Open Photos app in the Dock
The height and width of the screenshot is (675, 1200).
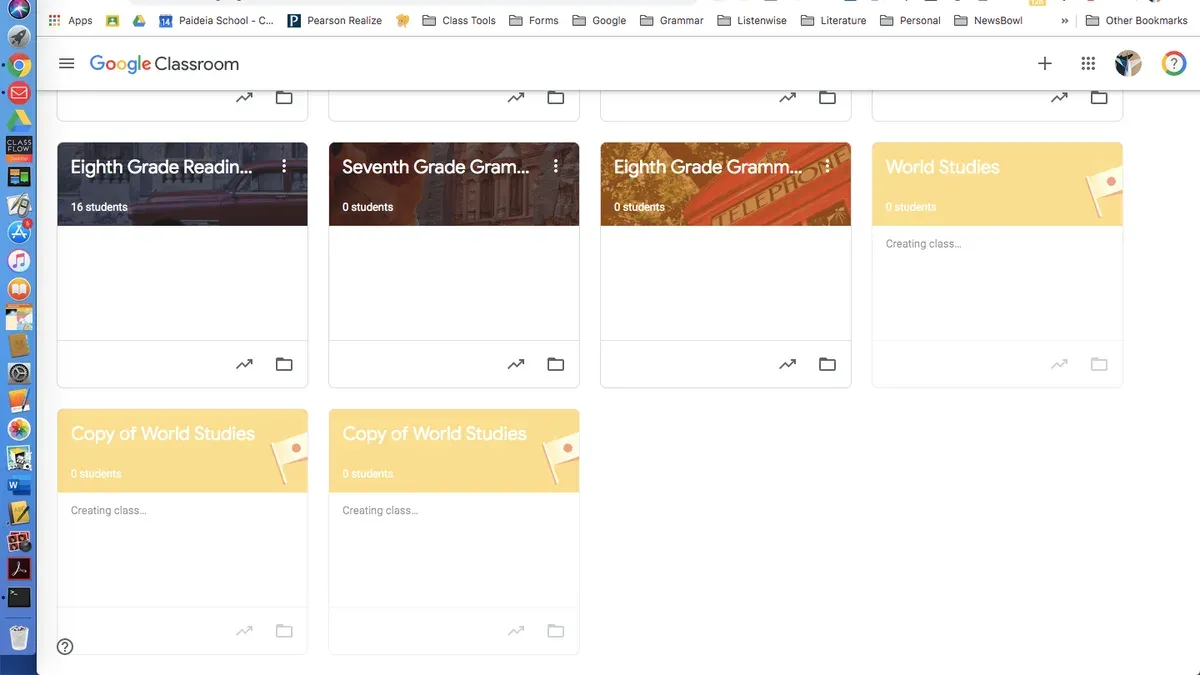click(x=19, y=429)
